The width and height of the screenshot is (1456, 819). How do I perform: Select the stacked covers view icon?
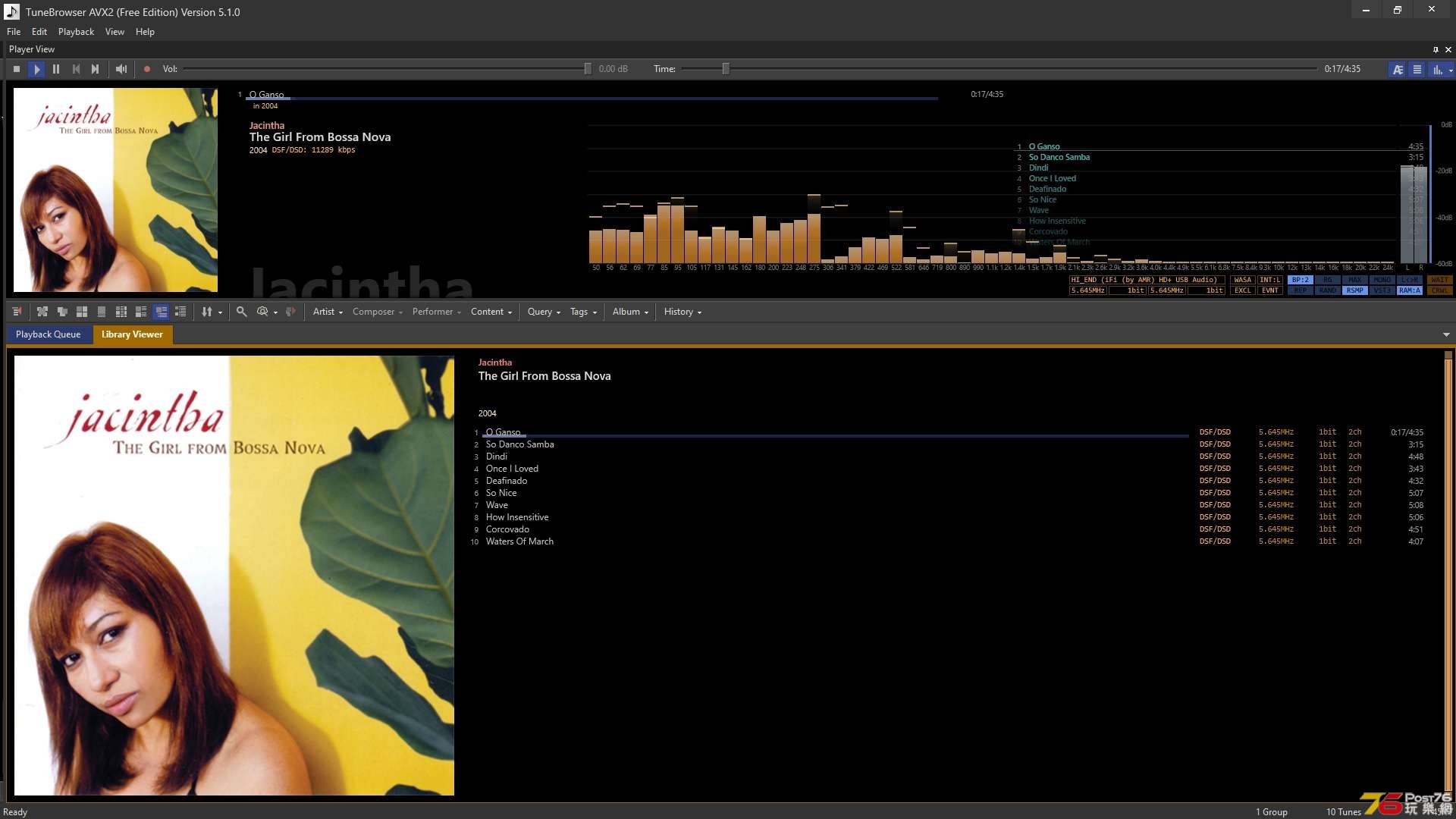click(x=62, y=312)
